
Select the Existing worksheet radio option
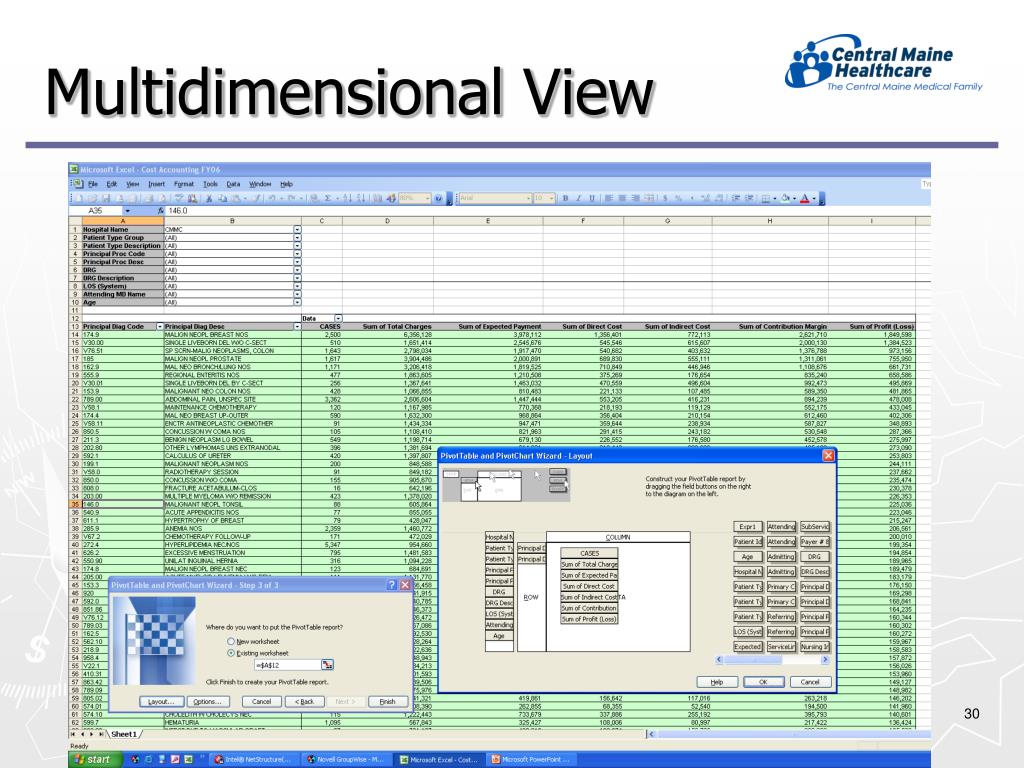coord(231,653)
